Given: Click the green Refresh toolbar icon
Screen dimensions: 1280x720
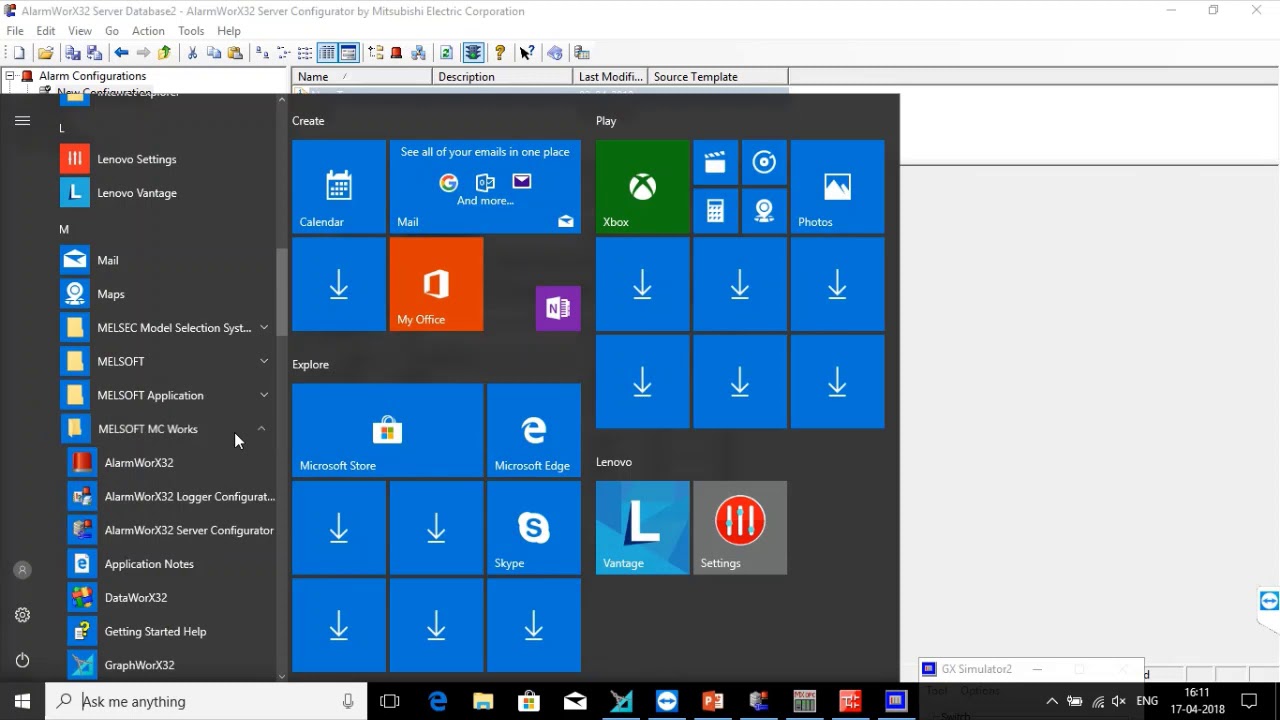Looking at the screenshot, I should click(446, 53).
